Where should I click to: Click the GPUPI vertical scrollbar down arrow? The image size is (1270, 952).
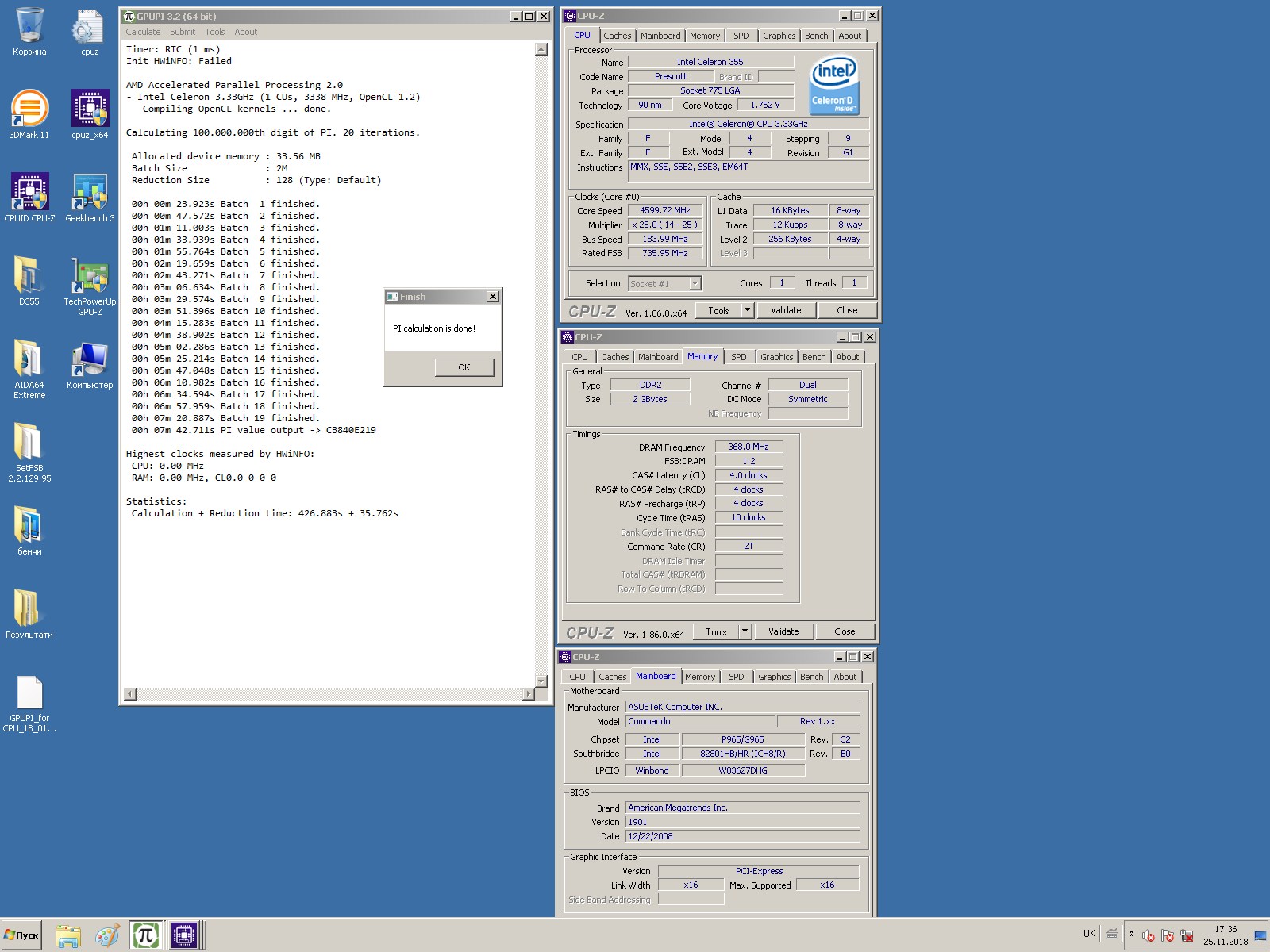pyautogui.click(x=541, y=681)
